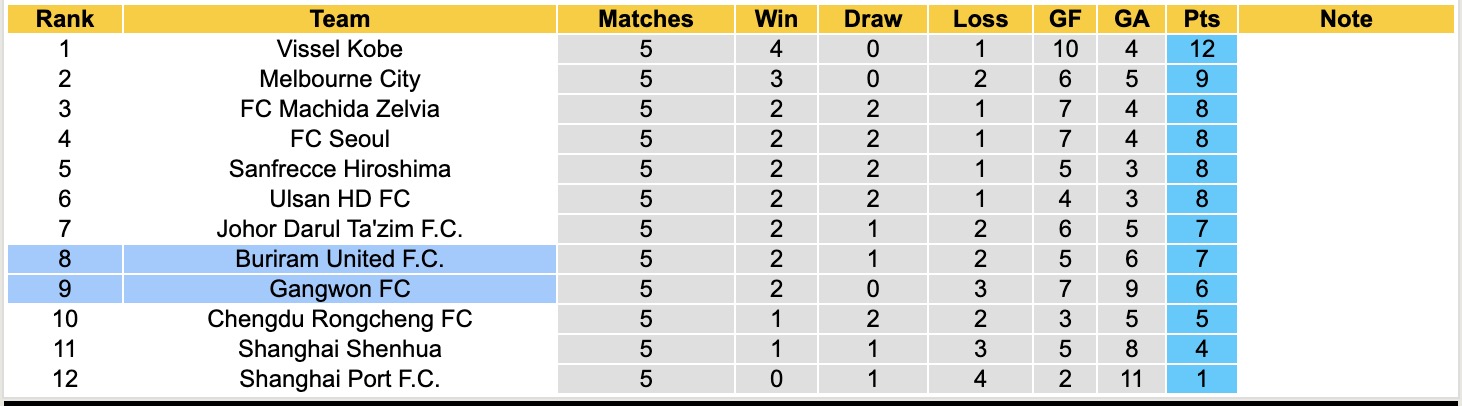This screenshot has width=1462, height=406.
Task: Click the Team column header
Action: 339,19
